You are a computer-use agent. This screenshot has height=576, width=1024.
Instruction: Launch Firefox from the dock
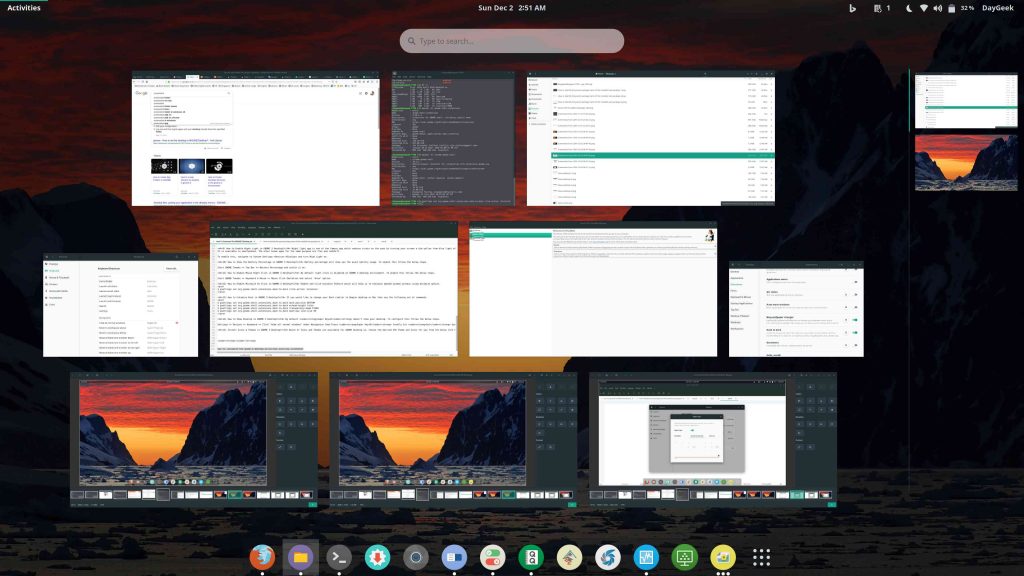(x=261, y=556)
